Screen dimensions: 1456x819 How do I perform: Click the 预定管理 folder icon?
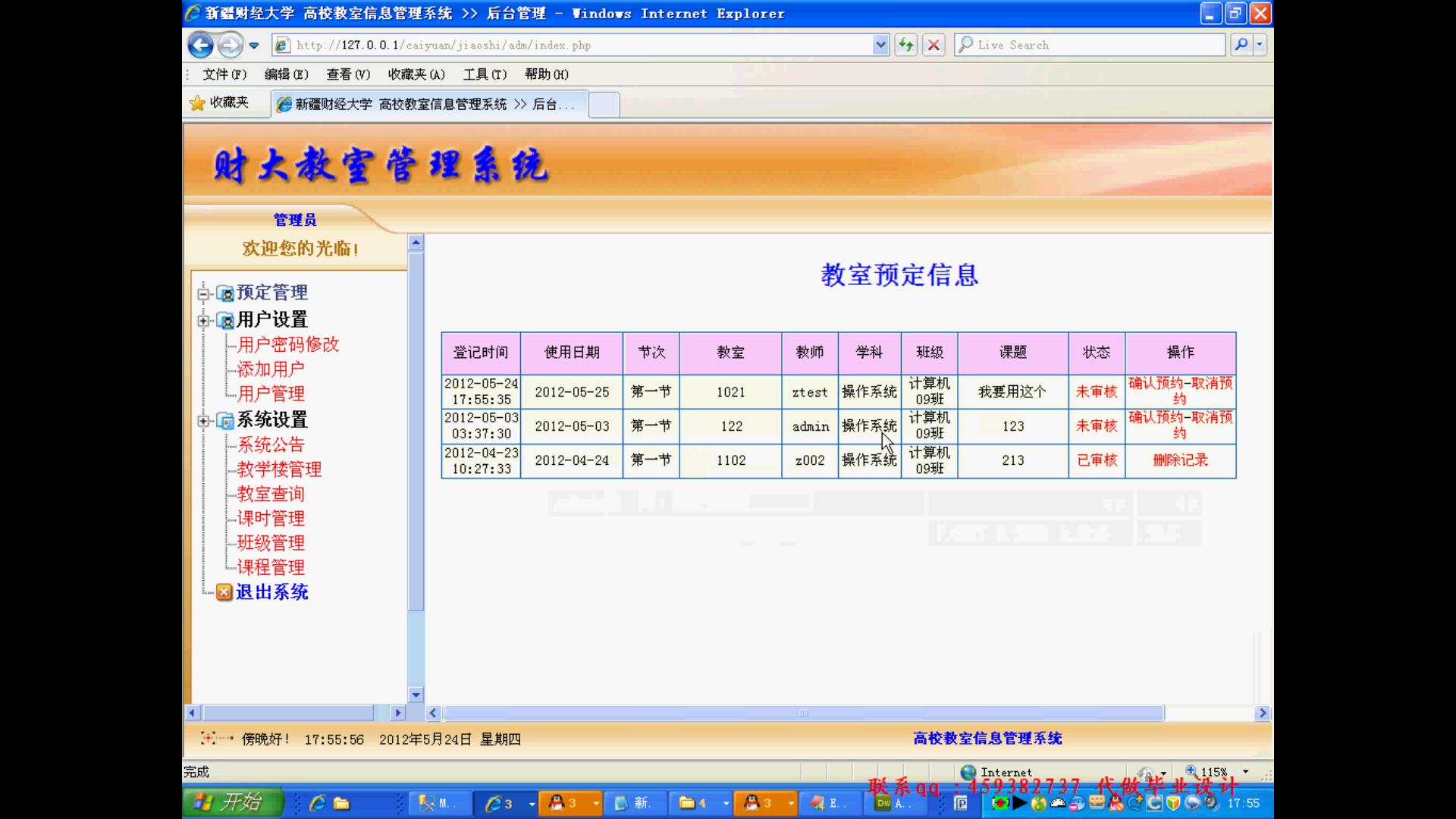tap(224, 293)
